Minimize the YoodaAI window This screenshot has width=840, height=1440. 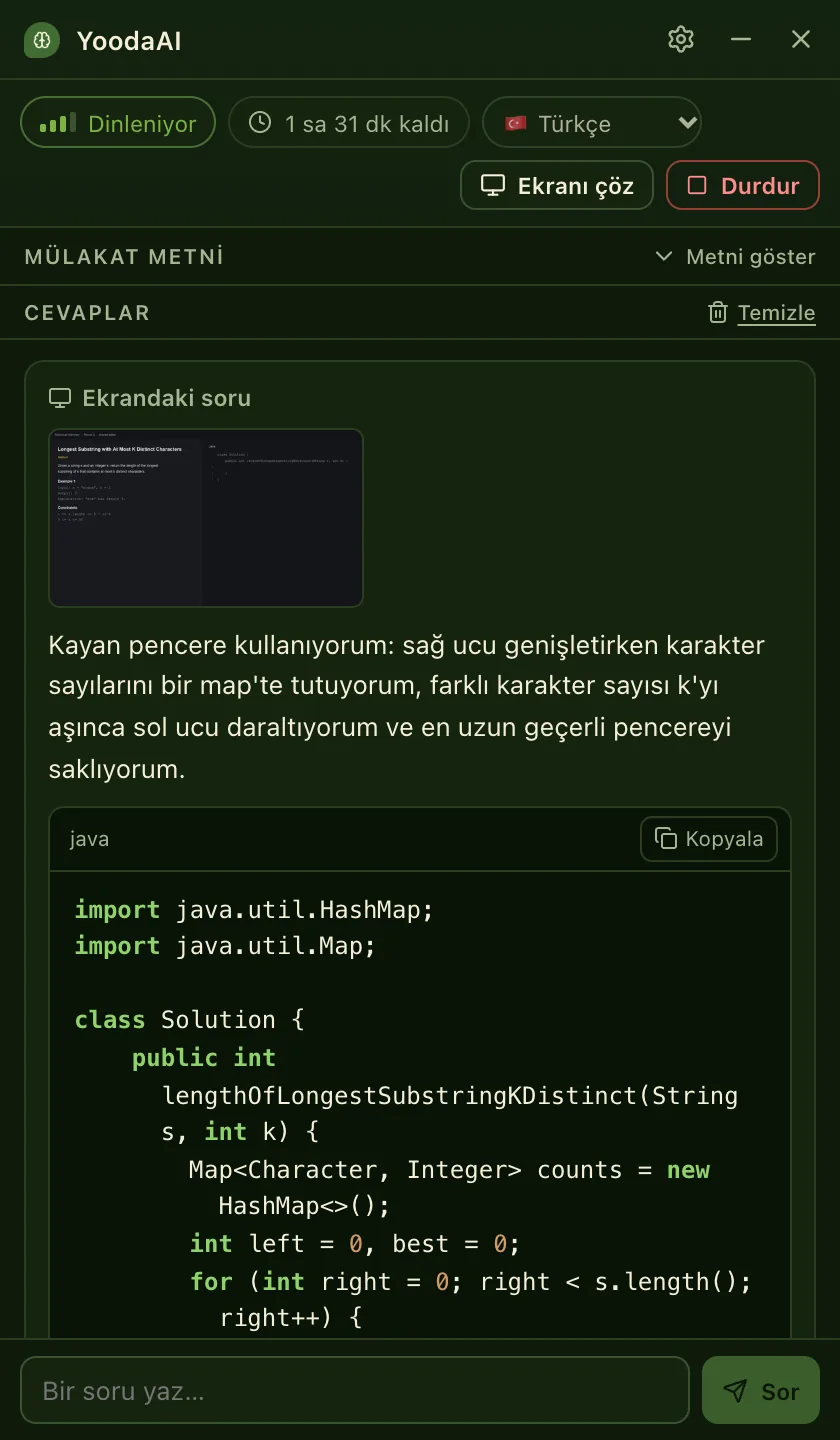click(741, 39)
